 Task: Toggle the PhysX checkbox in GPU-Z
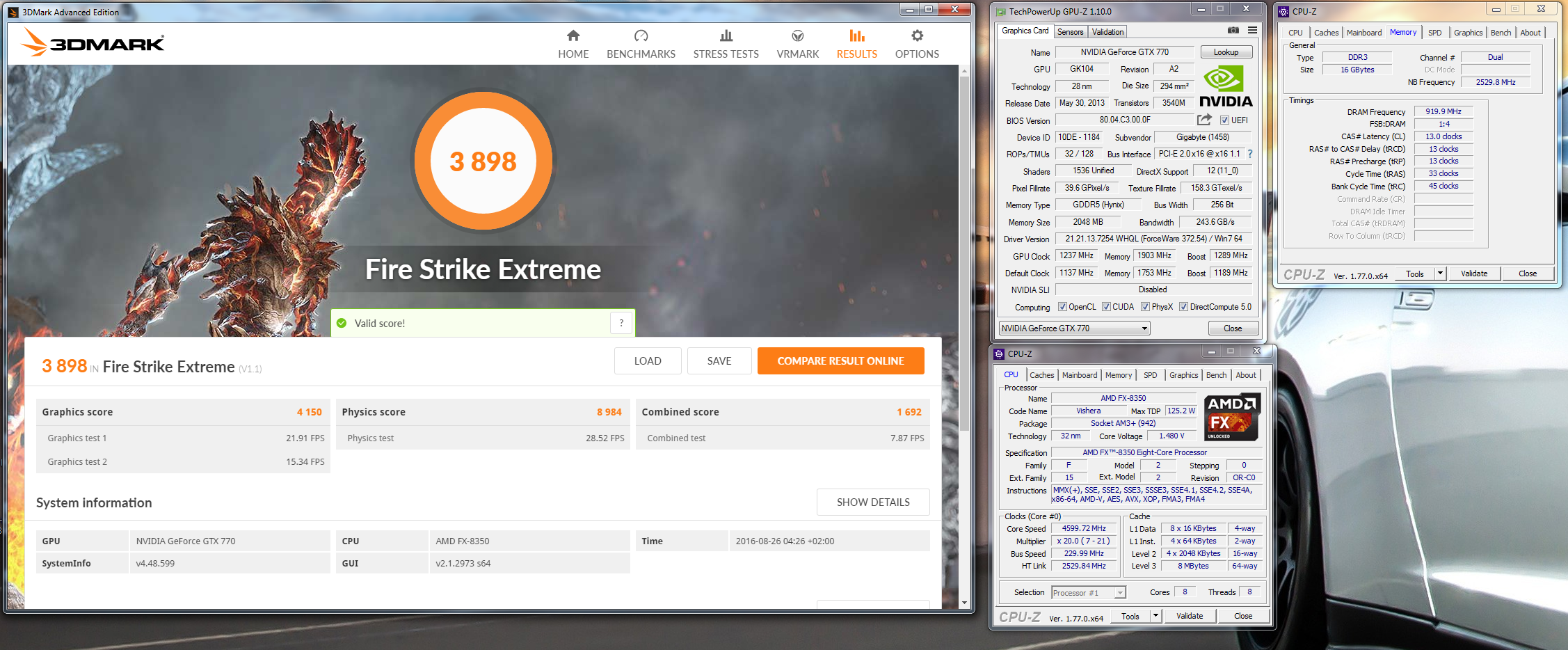point(1145,307)
